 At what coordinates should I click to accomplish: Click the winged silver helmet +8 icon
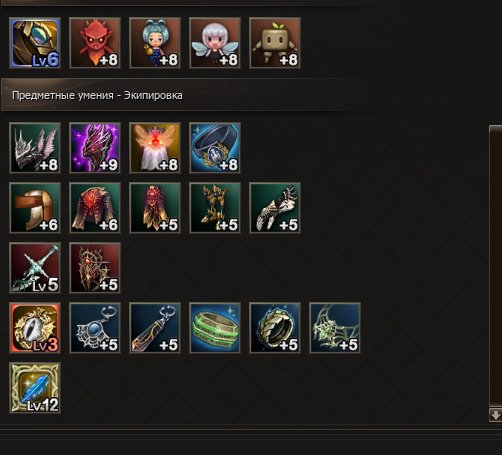point(35,148)
